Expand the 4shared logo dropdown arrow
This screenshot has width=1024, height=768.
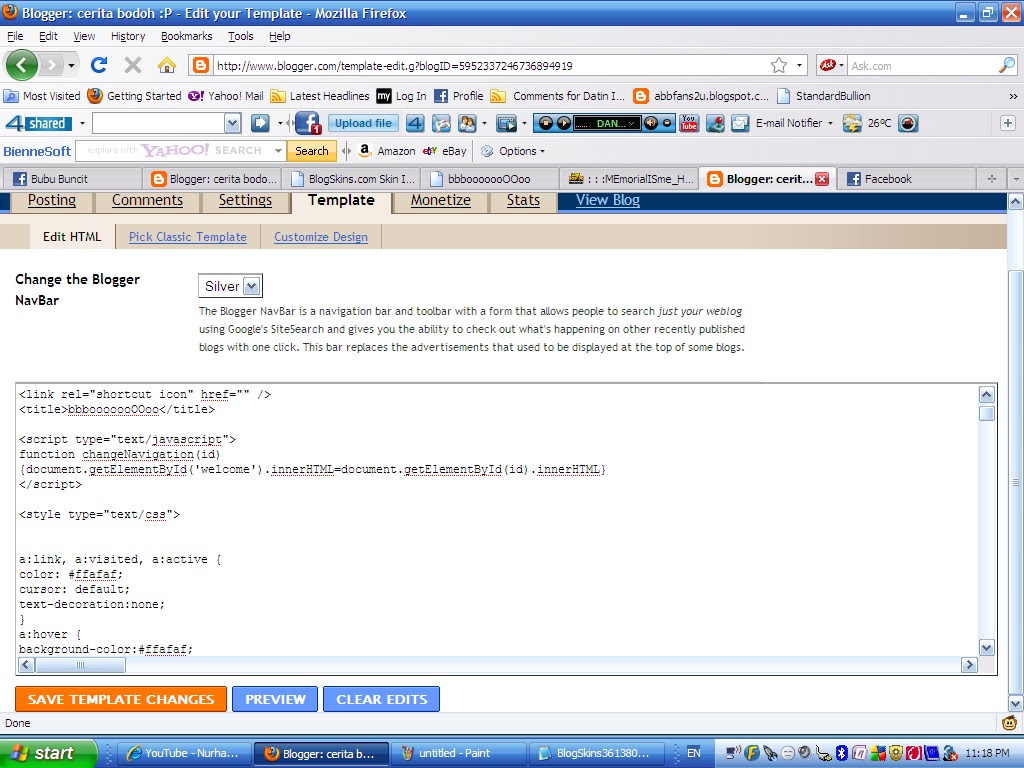pyautogui.click(x=82, y=123)
